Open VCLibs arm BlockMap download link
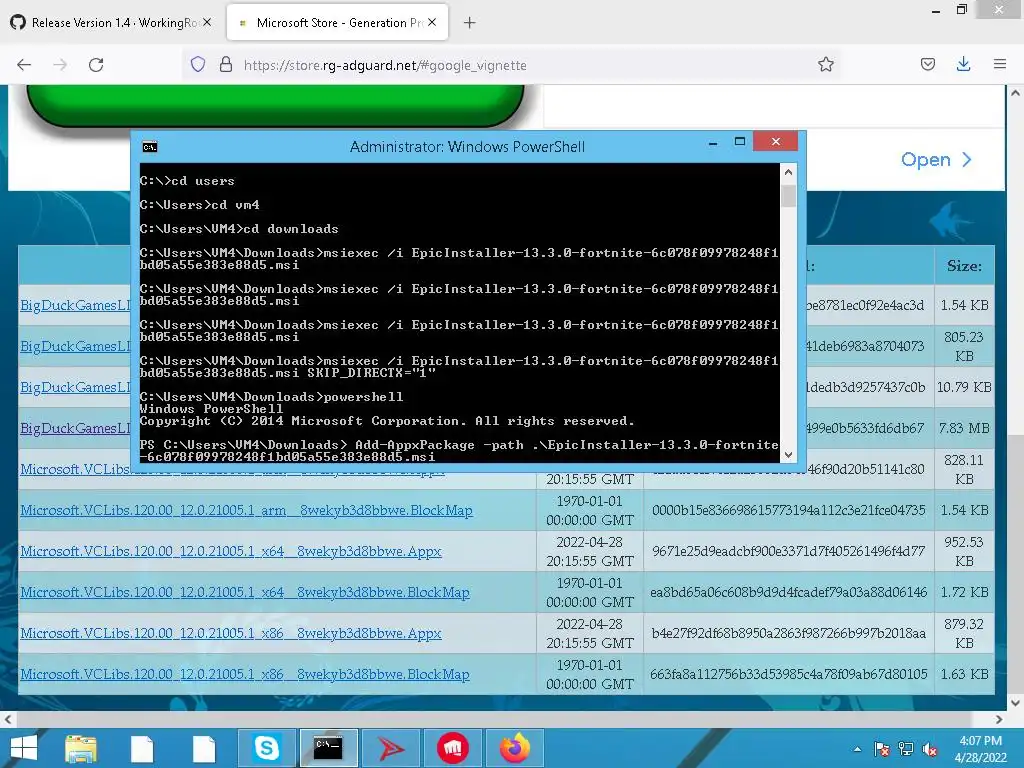 (x=246, y=510)
